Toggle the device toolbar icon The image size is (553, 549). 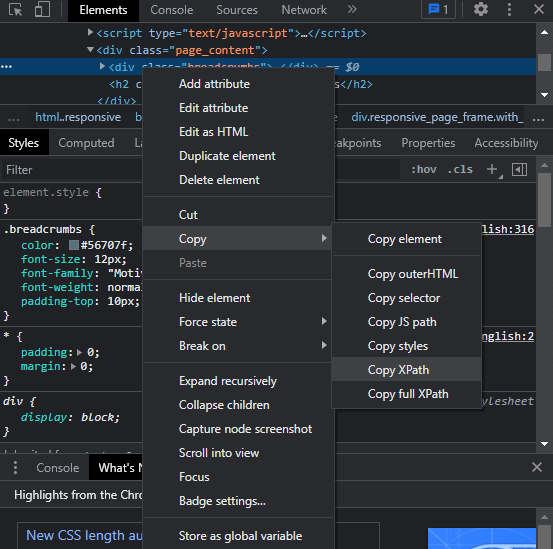(42, 10)
